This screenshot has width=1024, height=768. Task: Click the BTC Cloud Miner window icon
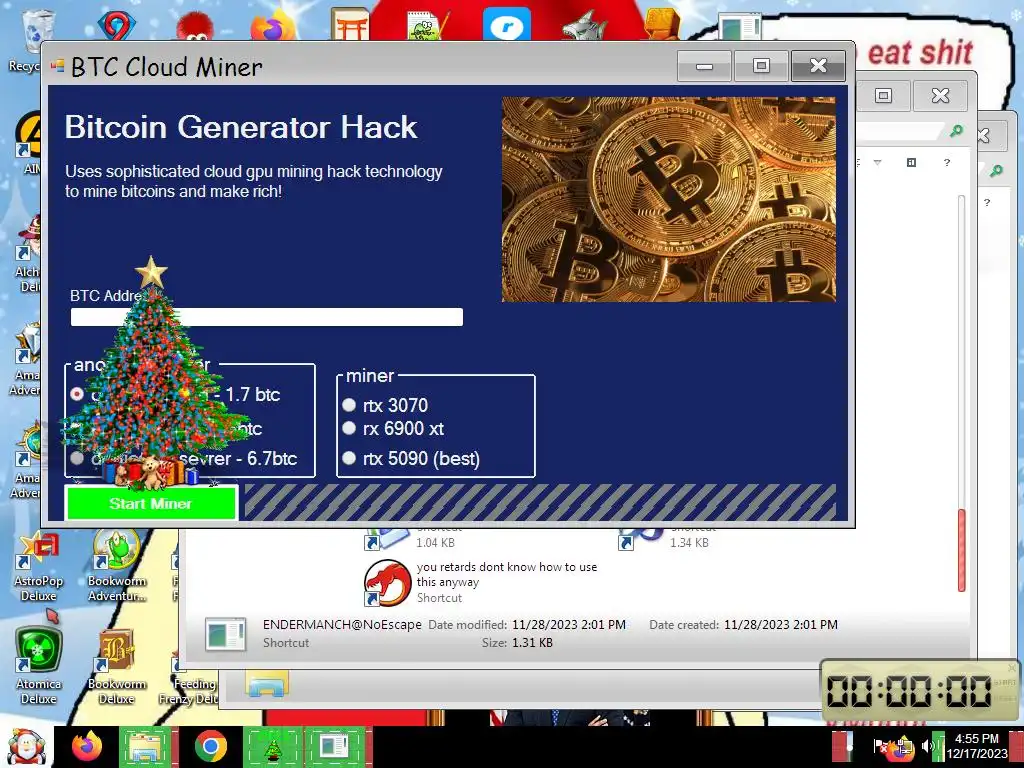pos(57,66)
